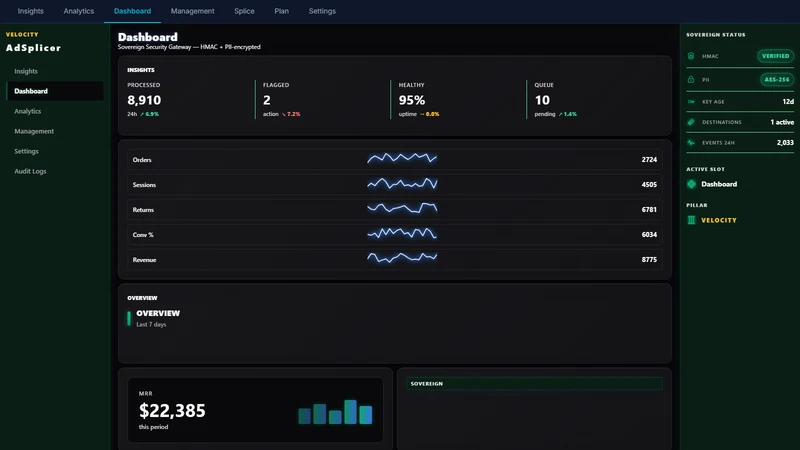Click the Revenue value 8775
Viewport: 800px width, 450px height.
(649, 260)
